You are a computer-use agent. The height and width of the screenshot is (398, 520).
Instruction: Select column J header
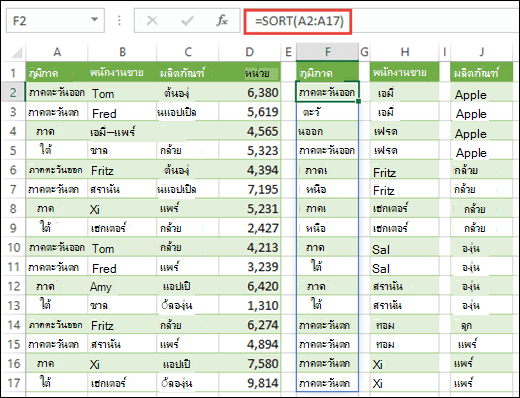coord(482,52)
